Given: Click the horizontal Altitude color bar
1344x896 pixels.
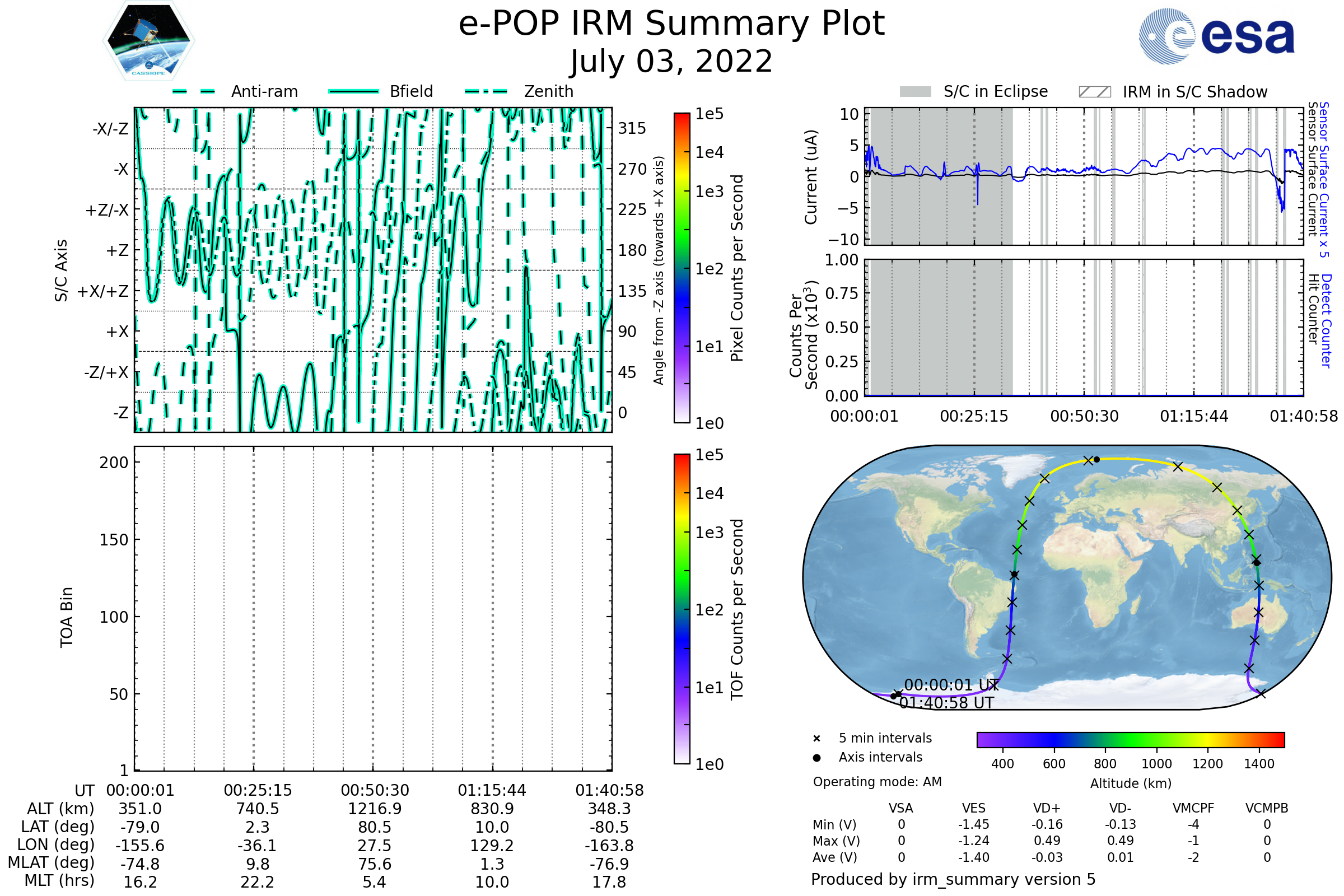Looking at the screenshot, I should point(1130,739).
